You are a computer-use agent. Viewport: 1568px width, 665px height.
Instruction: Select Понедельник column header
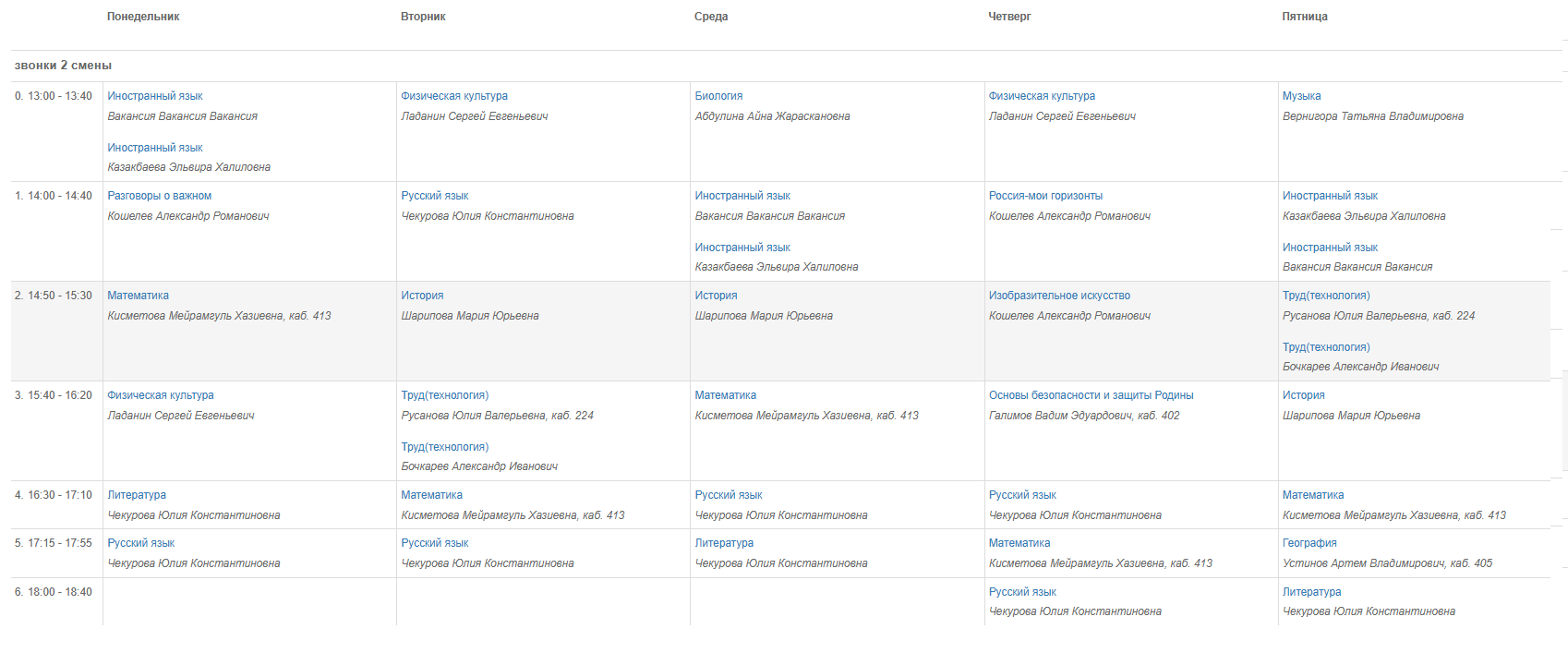click(x=143, y=17)
